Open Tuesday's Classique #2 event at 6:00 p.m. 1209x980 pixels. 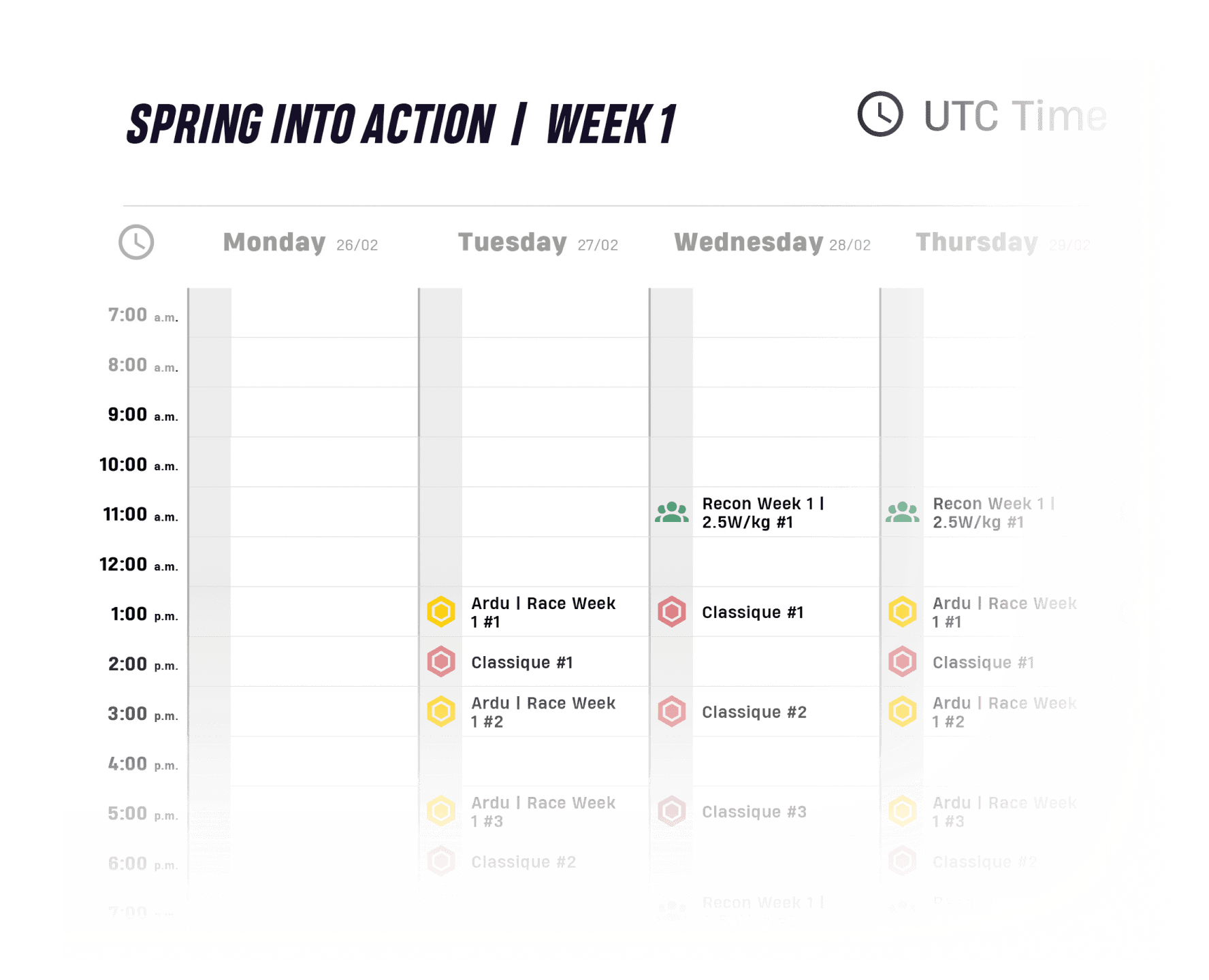click(x=523, y=862)
